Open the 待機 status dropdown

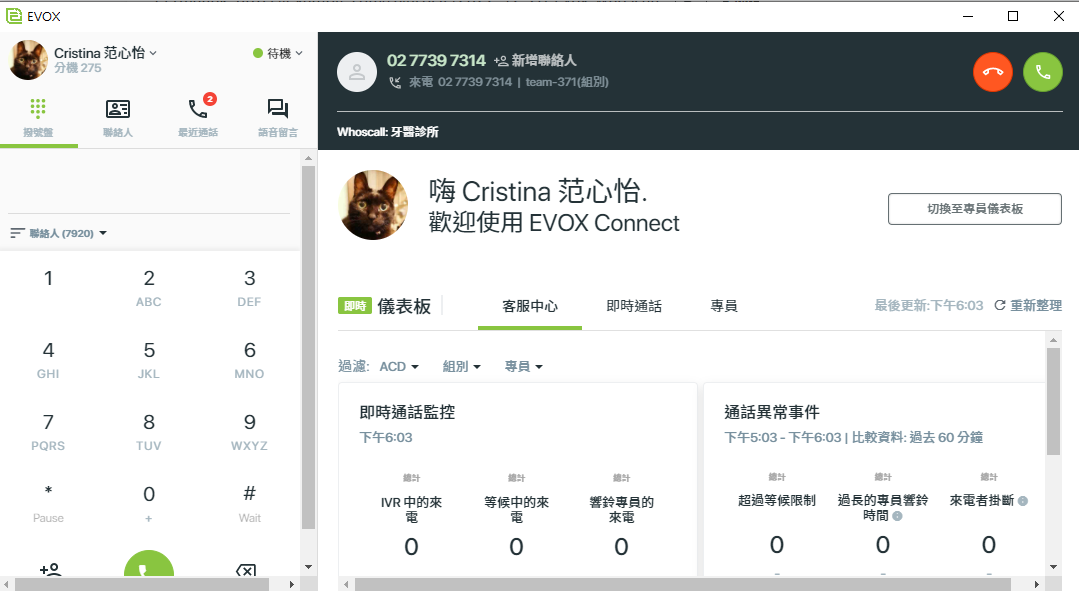pos(278,53)
